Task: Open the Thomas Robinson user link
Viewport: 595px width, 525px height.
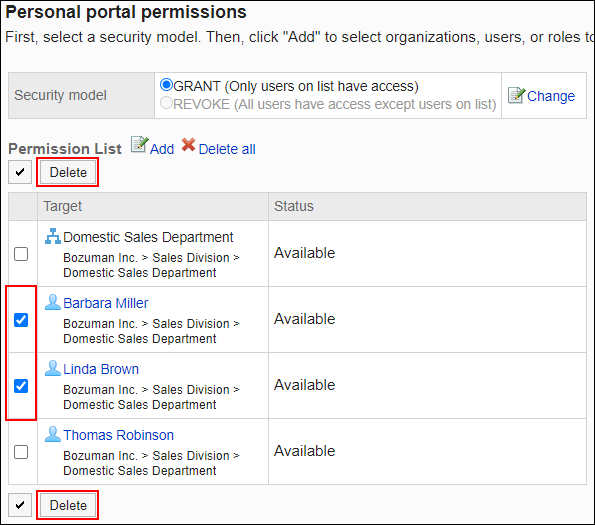Action: 118,435
